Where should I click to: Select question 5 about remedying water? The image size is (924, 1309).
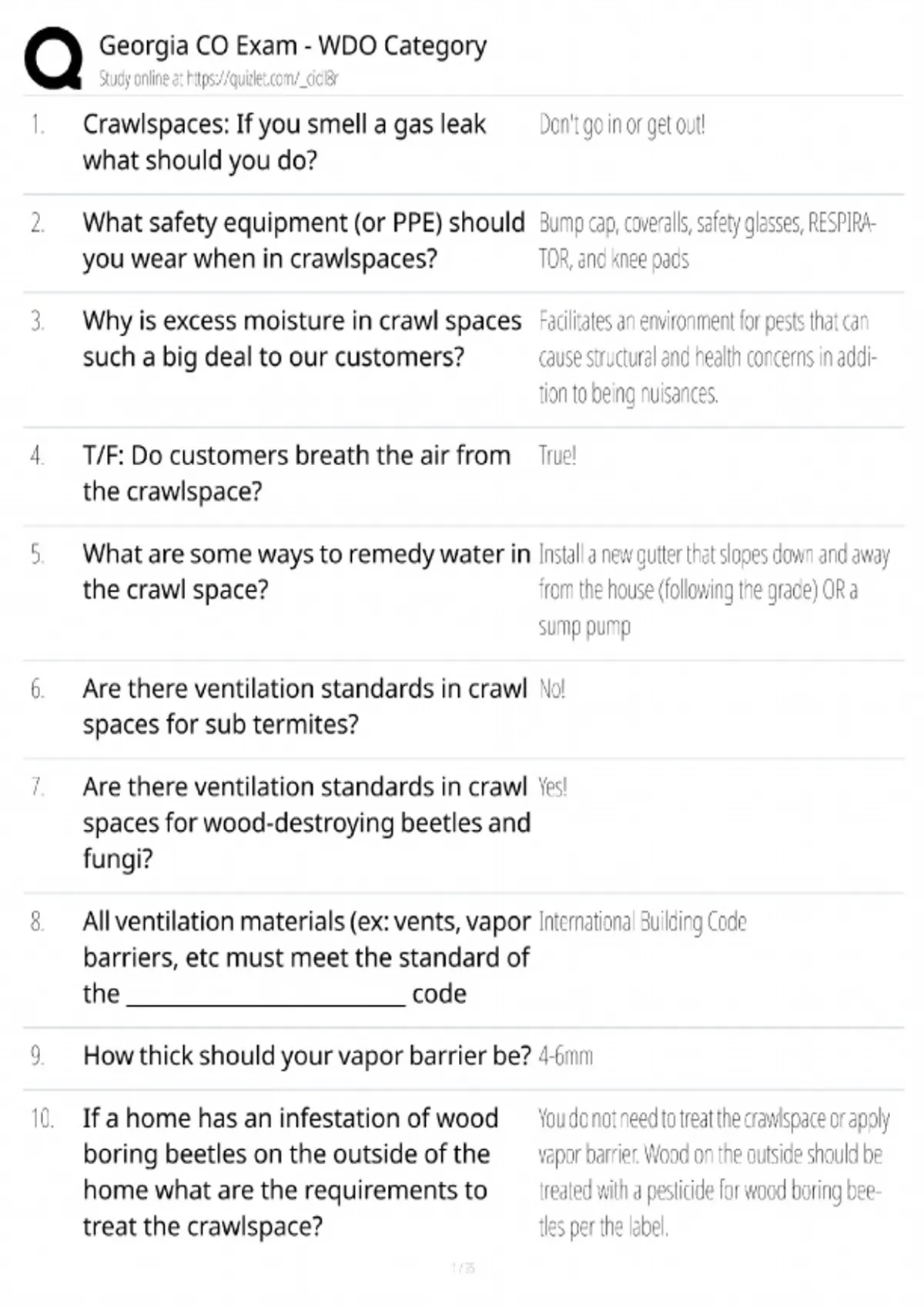(x=306, y=571)
